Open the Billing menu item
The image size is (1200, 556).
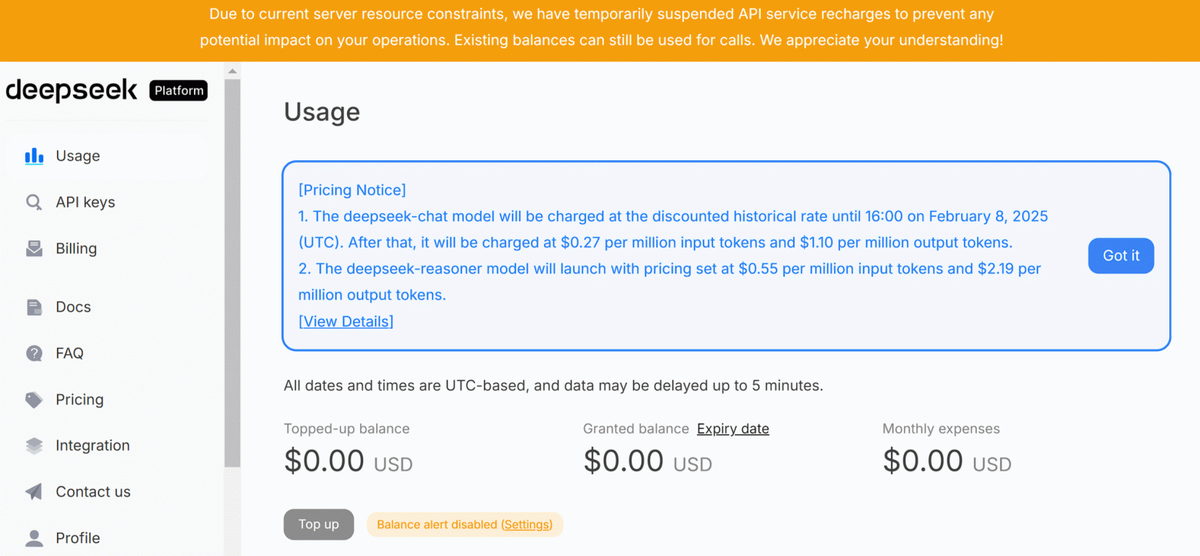tap(76, 249)
